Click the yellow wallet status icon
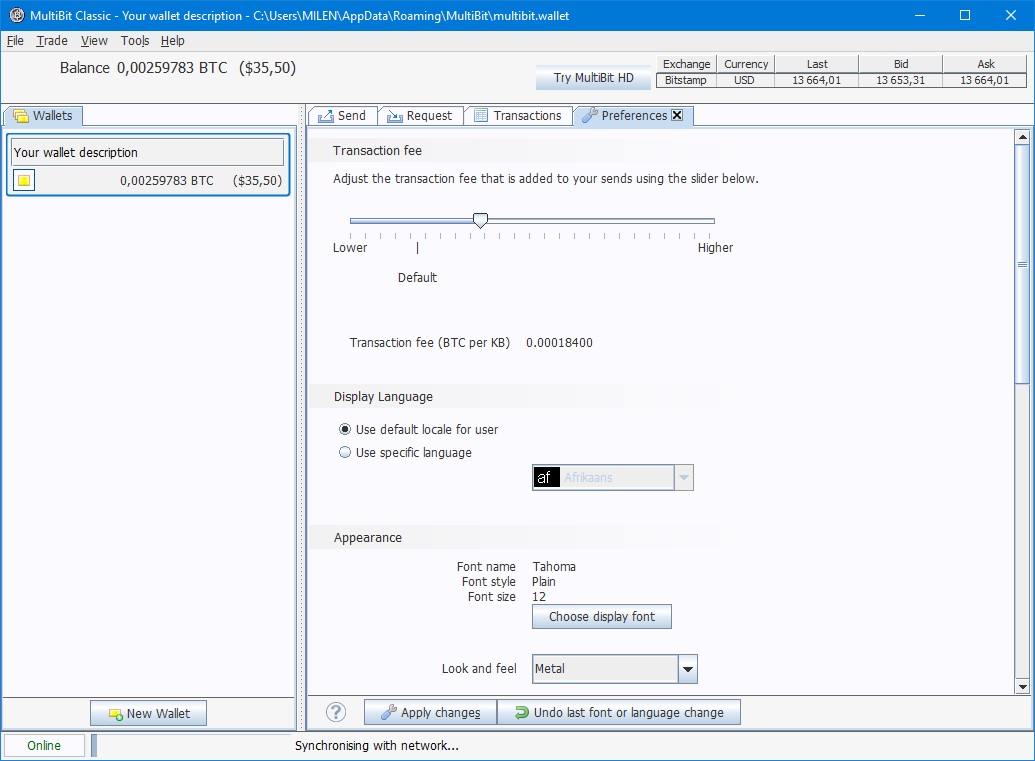This screenshot has width=1035, height=761. [x=24, y=180]
